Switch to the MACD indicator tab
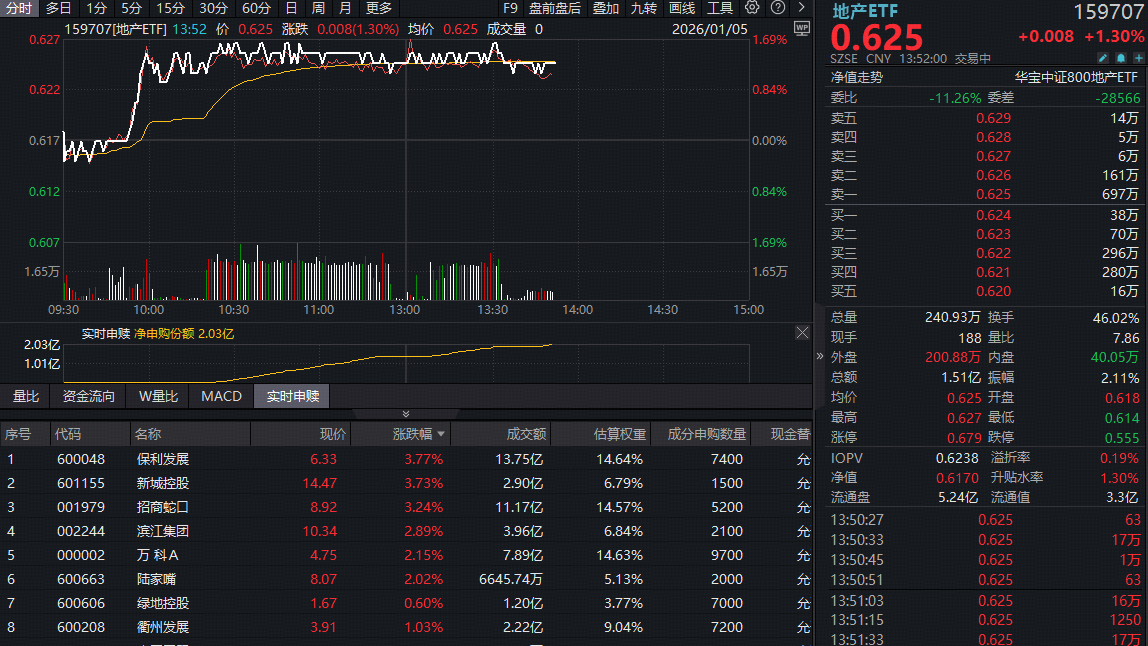 coord(221,397)
